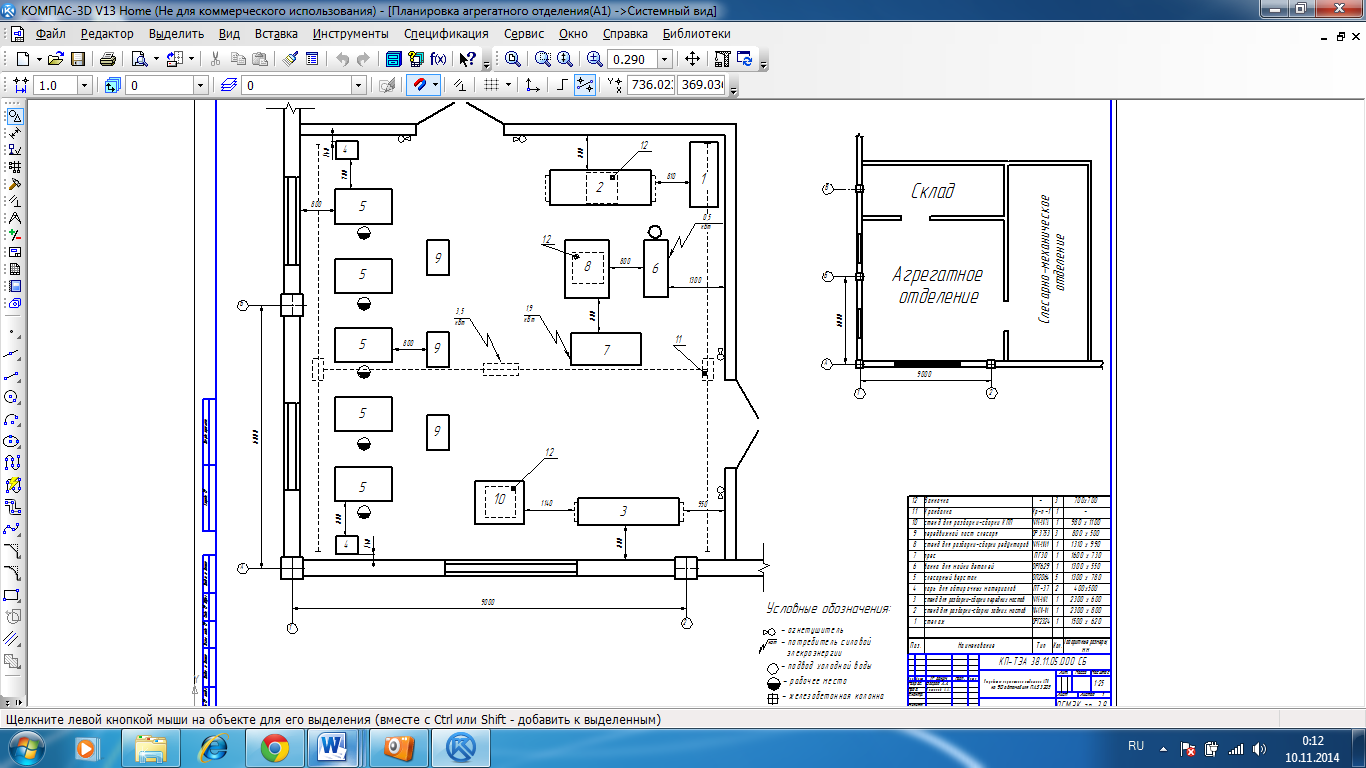Toggle the magnet snapping button
The image size is (1366, 768).
tap(421, 85)
